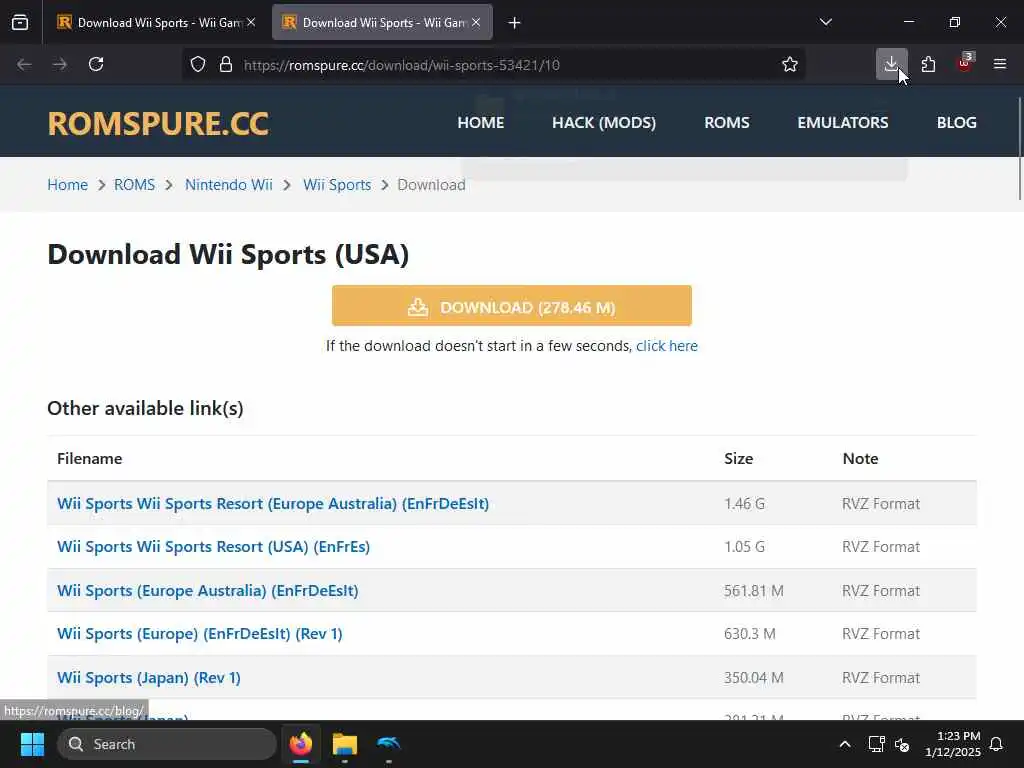1024x768 pixels.
Task: Click the DOWNLOAD (278.46 M) button
Action: [511, 306]
